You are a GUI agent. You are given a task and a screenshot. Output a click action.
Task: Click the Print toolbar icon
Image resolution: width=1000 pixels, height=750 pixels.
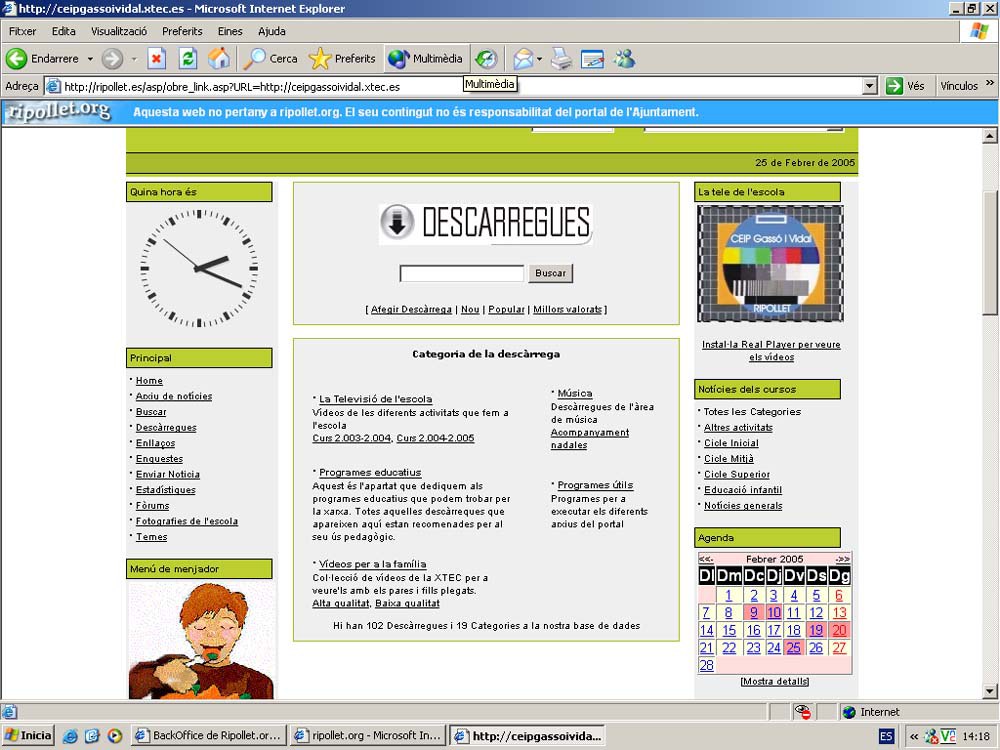pos(562,59)
